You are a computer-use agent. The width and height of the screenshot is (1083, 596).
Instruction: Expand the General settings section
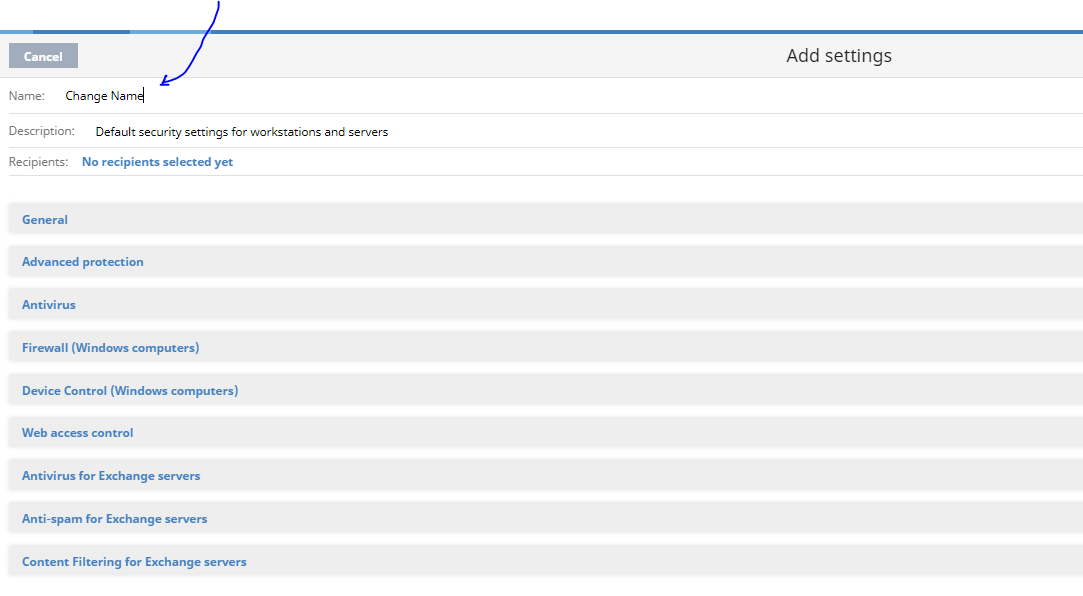pyautogui.click(x=545, y=219)
